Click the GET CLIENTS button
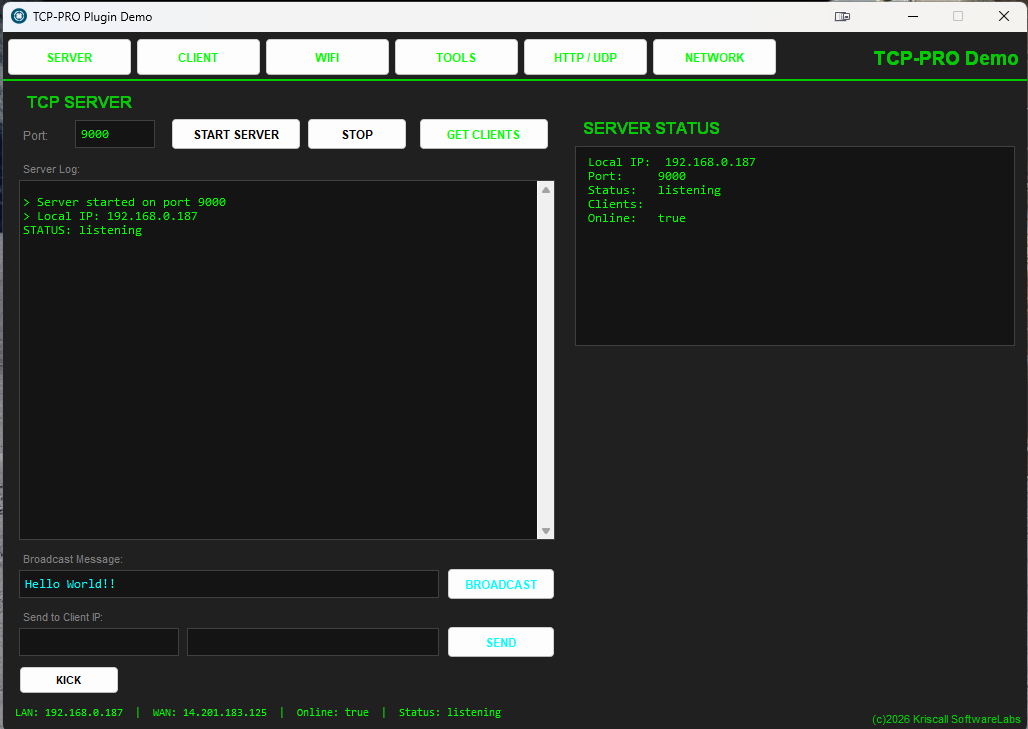 tap(483, 134)
